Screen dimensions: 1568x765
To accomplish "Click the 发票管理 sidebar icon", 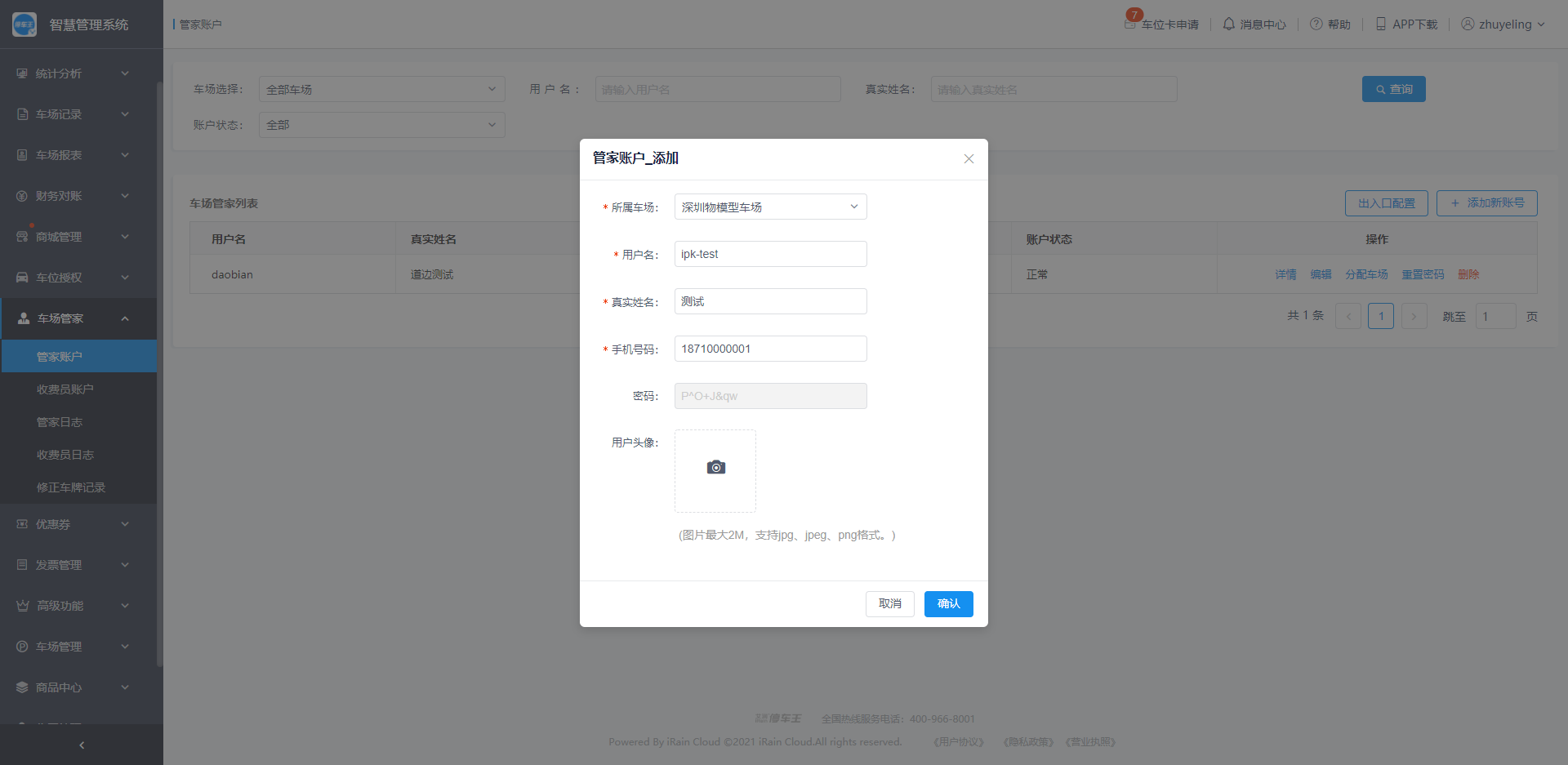I will click(22, 565).
